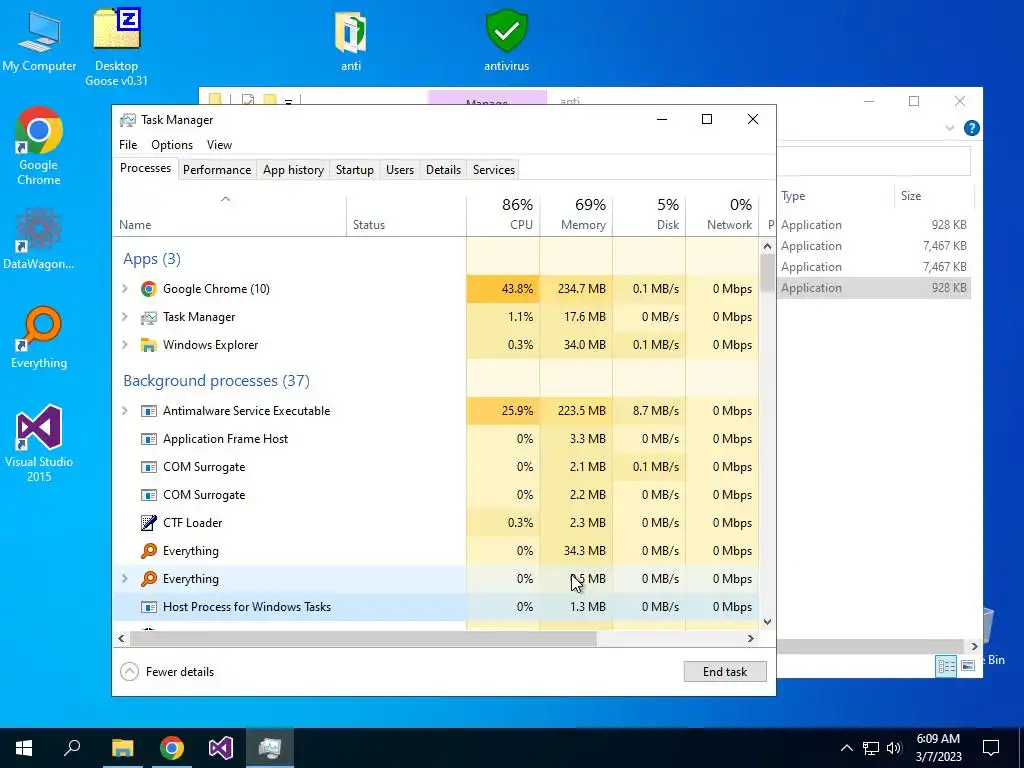This screenshot has height=768, width=1024.
Task: Open Everything search desktop shortcut
Action: coord(39,338)
